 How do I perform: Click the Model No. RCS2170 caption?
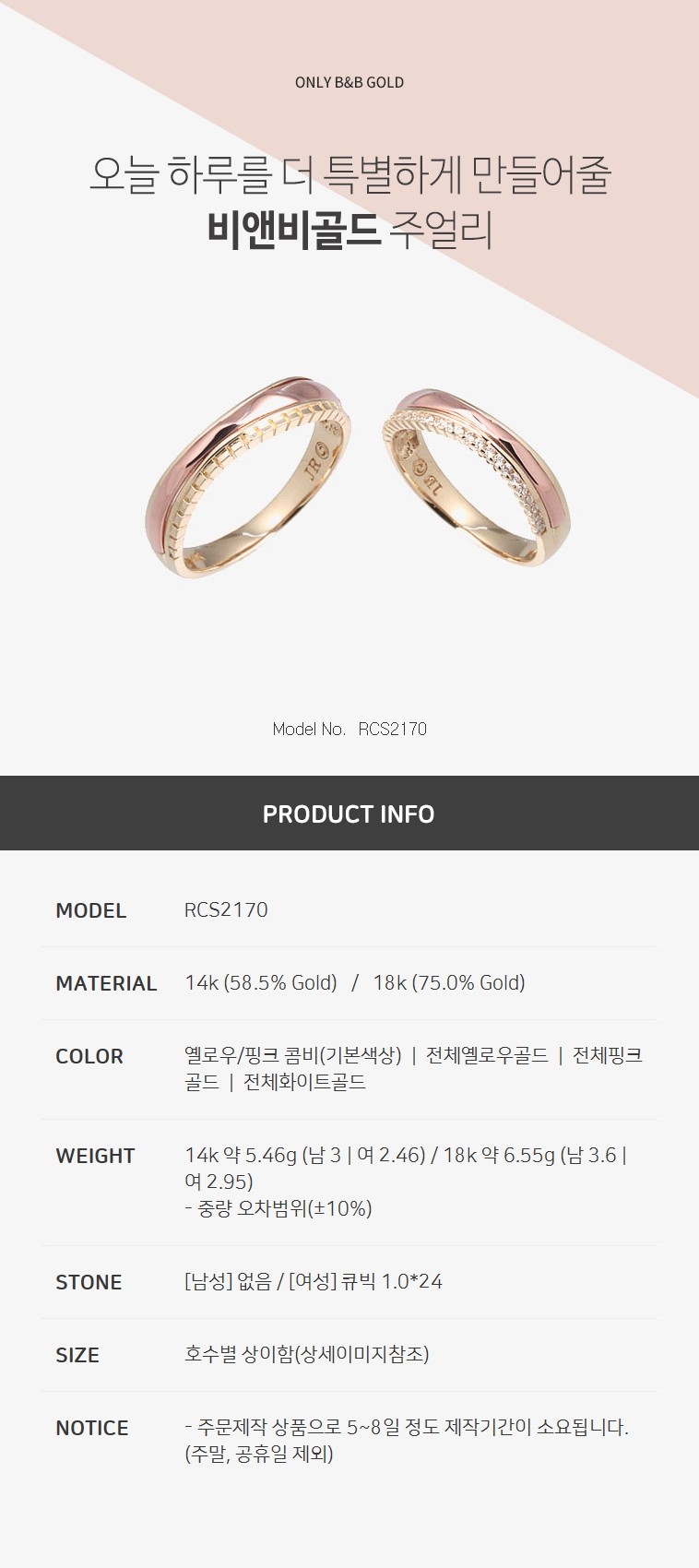[x=349, y=729]
